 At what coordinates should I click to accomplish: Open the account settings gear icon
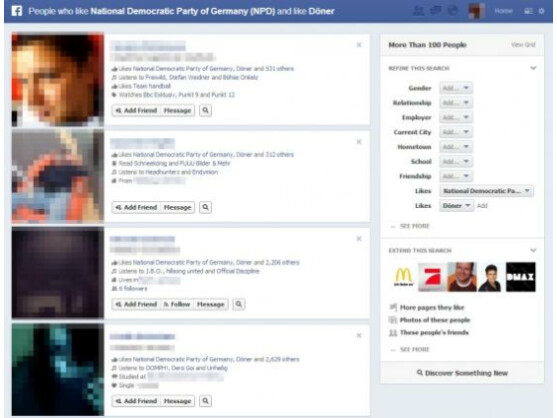click(541, 11)
